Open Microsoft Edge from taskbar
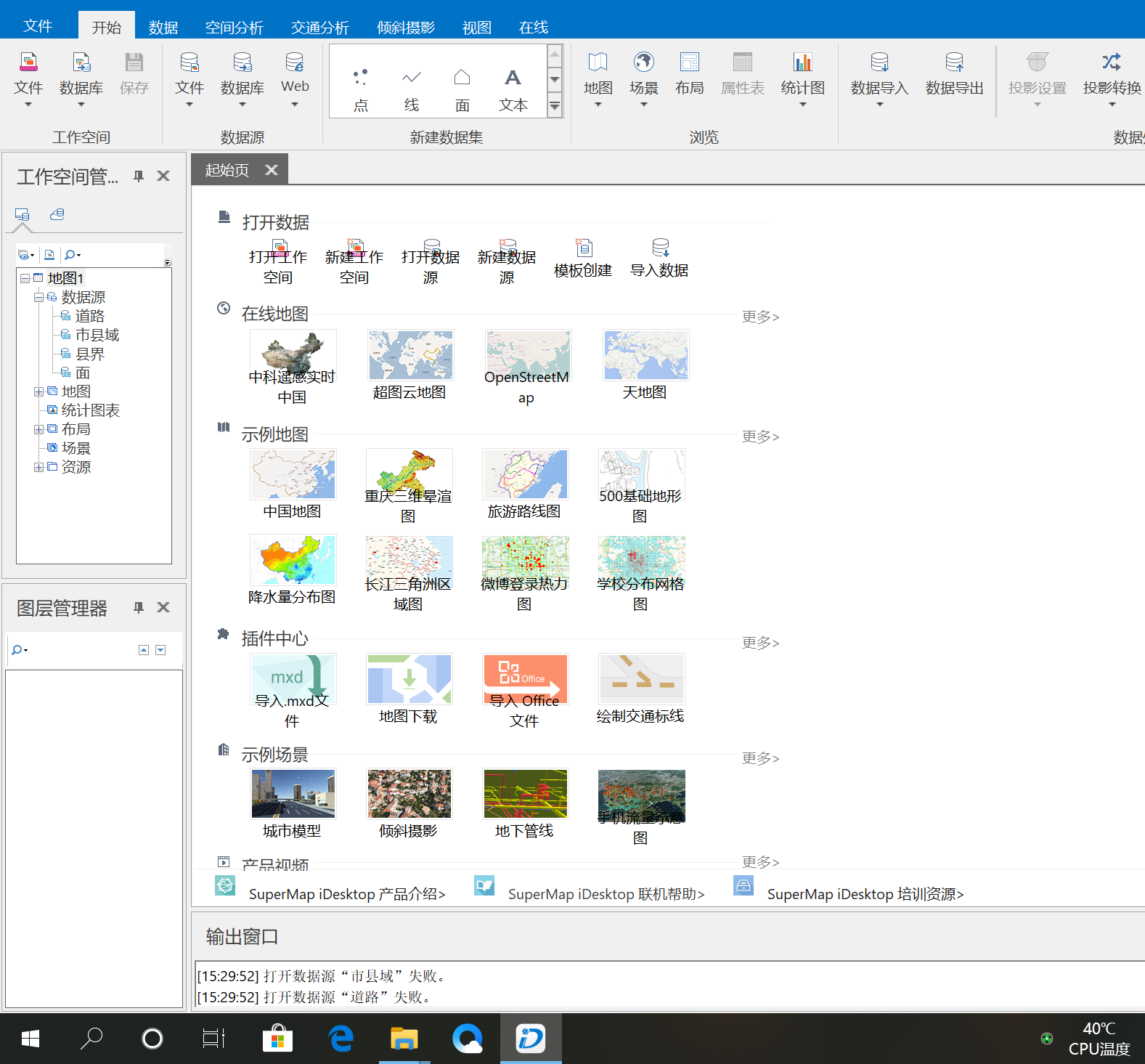Screen dimensions: 1145x1064 click(x=341, y=1039)
